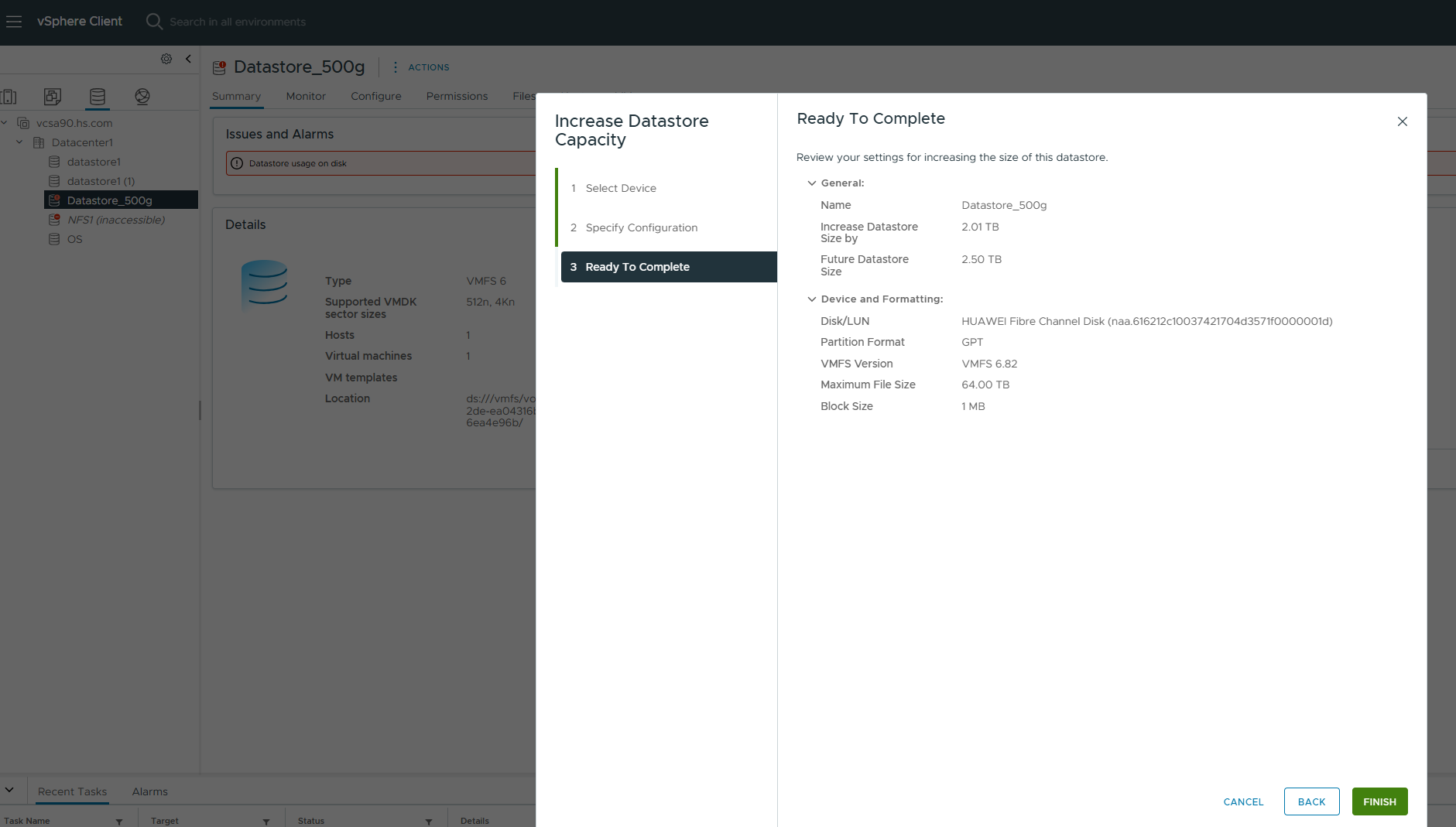Select Datacenter1 label in the tree
Image resolution: width=1456 pixels, height=827 pixels.
(x=82, y=142)
